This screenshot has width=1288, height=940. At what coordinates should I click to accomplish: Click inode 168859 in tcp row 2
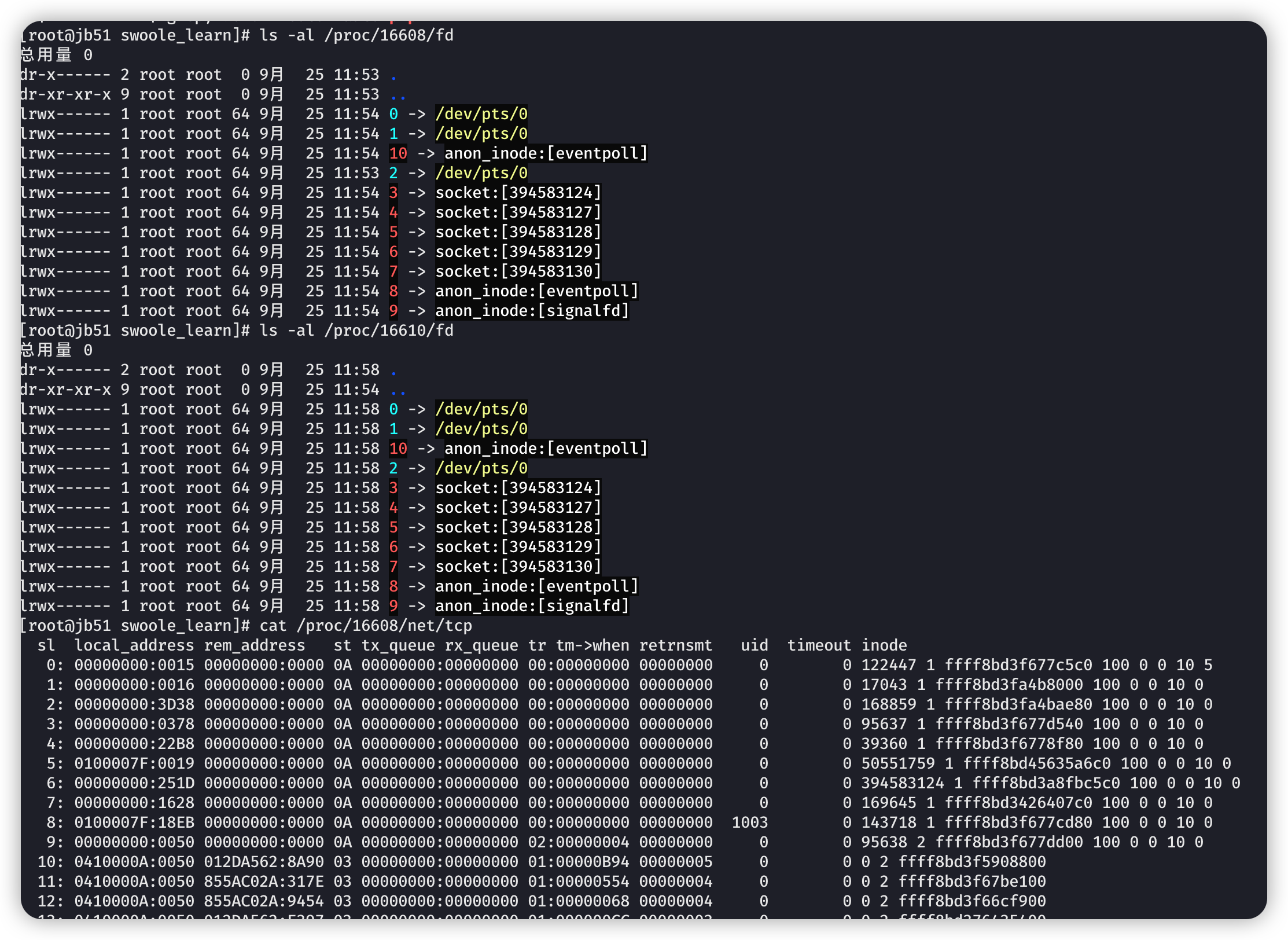[x=889, y=704]
